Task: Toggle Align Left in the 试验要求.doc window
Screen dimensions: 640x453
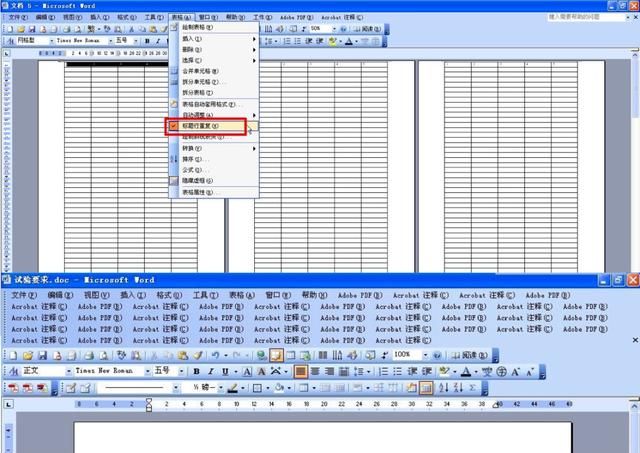Action: [300, 371]
